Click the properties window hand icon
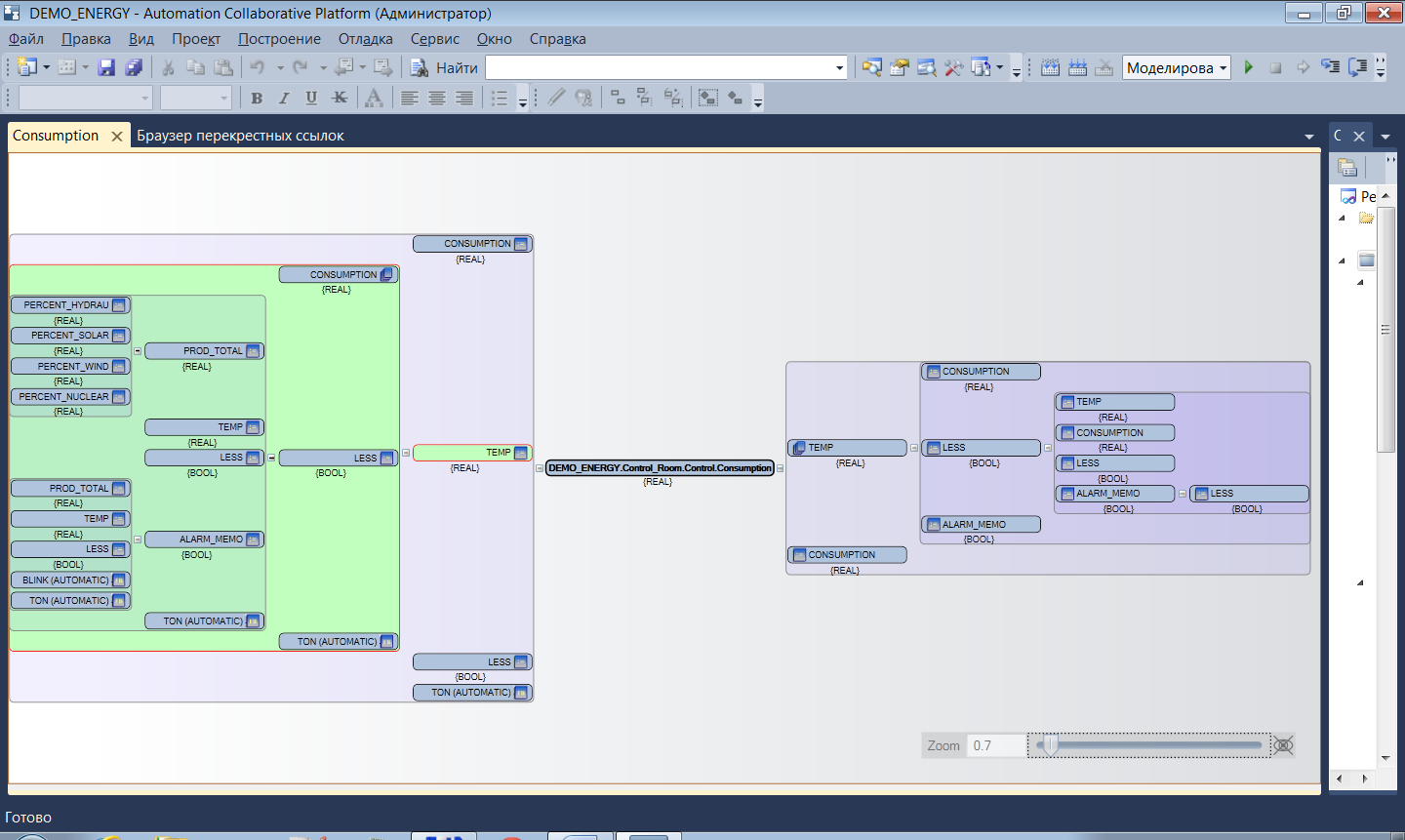This screenshot has height=840, width=1405. click(899, 67)
